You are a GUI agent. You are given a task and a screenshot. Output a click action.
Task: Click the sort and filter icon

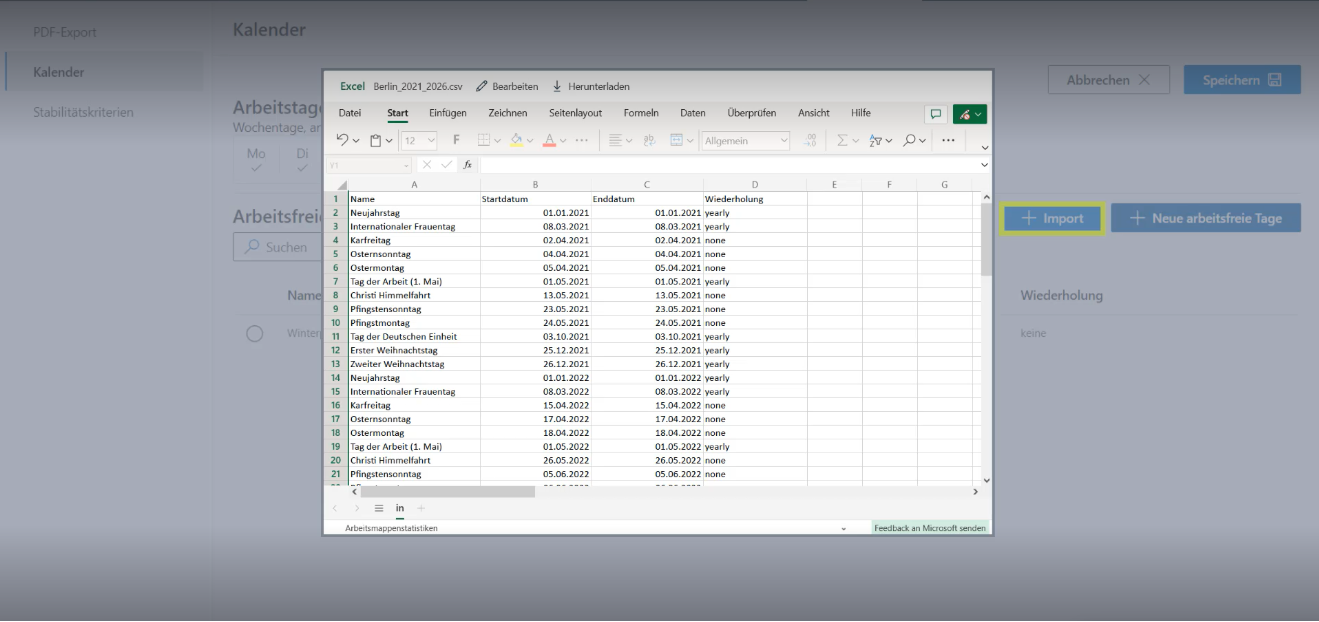point(875,141)
